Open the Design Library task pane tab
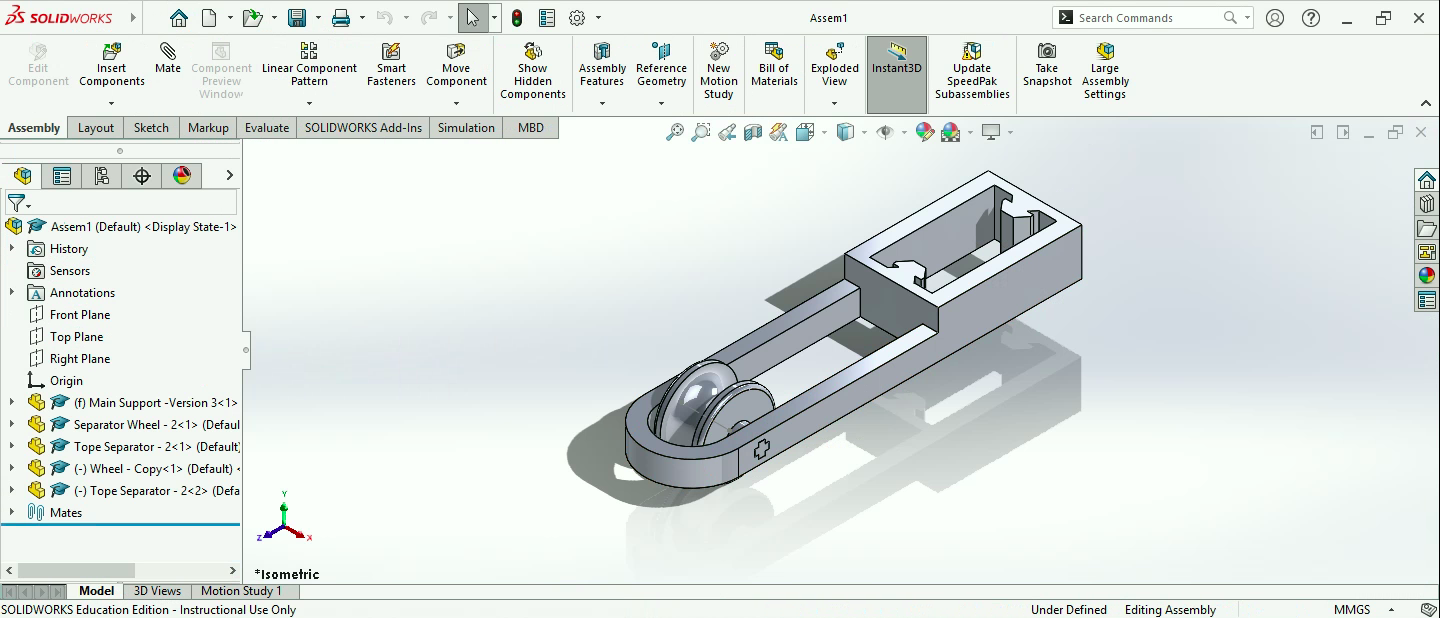The image size is (1440, 618). pos(1426,204)
